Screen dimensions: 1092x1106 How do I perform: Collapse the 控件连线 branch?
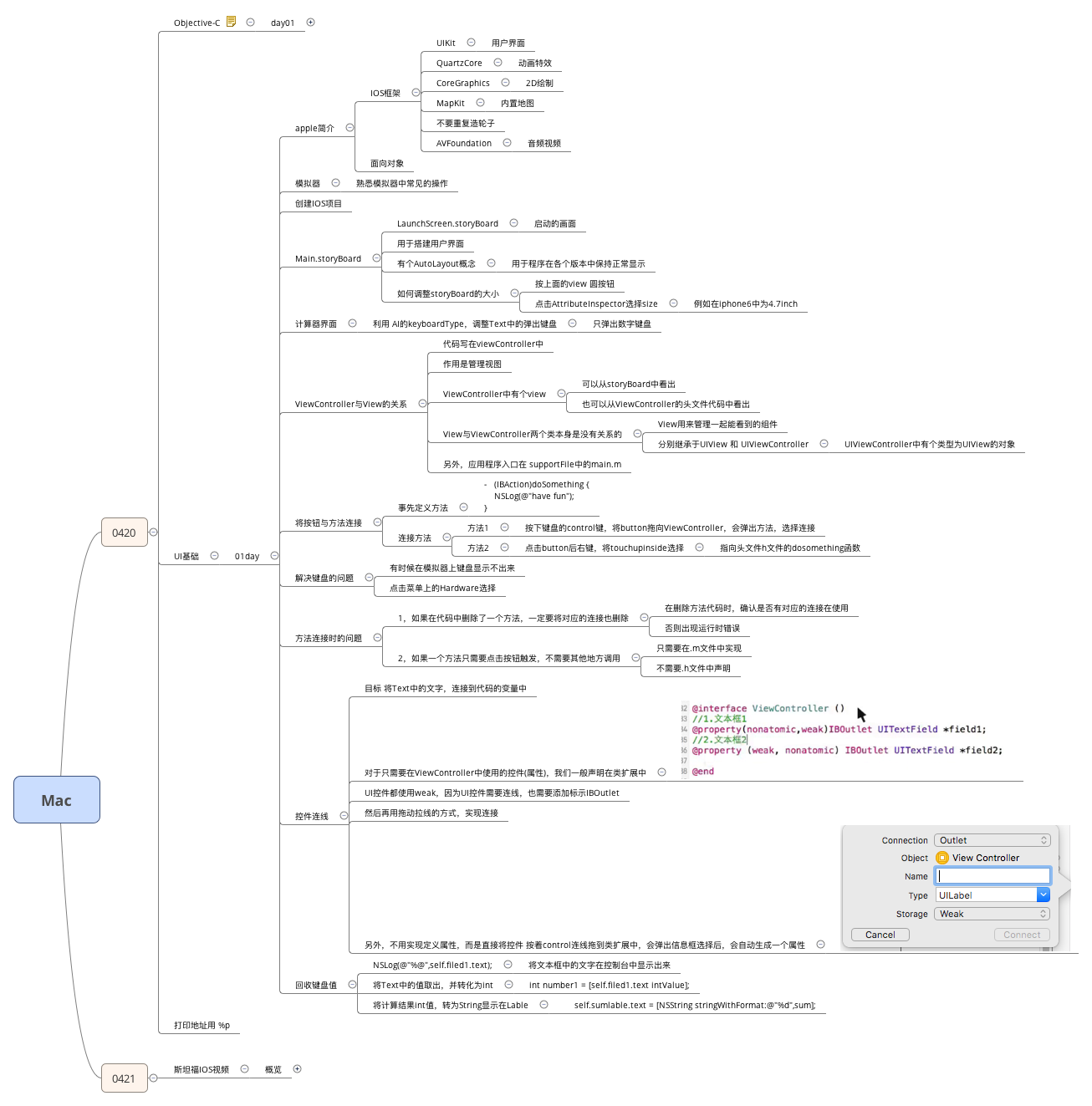point(343,815)
